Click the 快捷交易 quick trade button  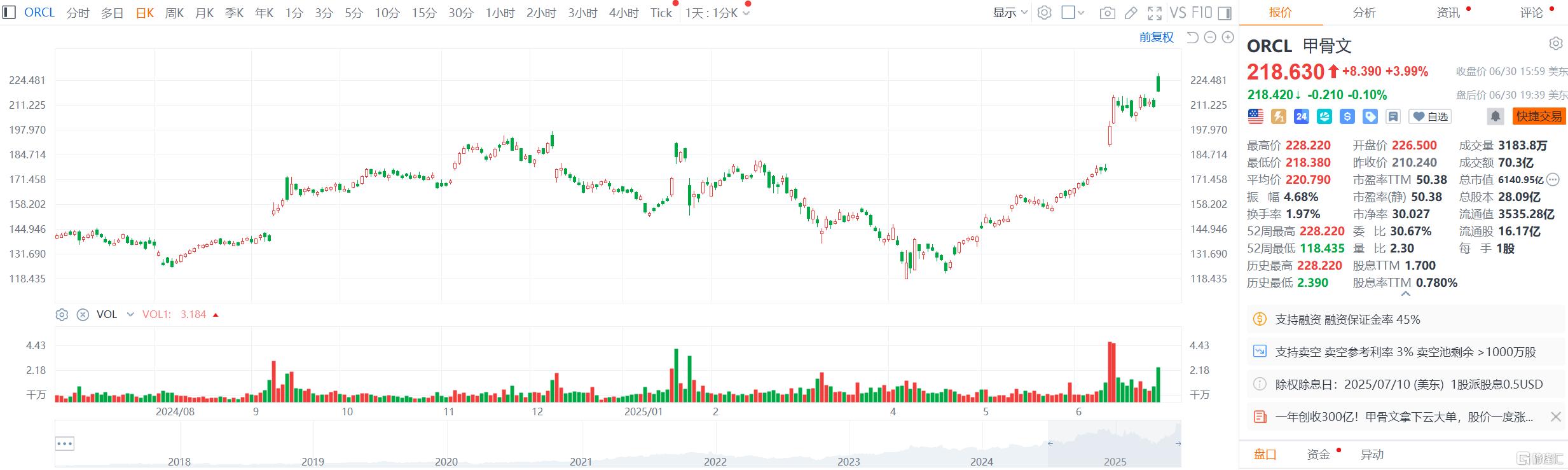click(x=1539, y=116)
